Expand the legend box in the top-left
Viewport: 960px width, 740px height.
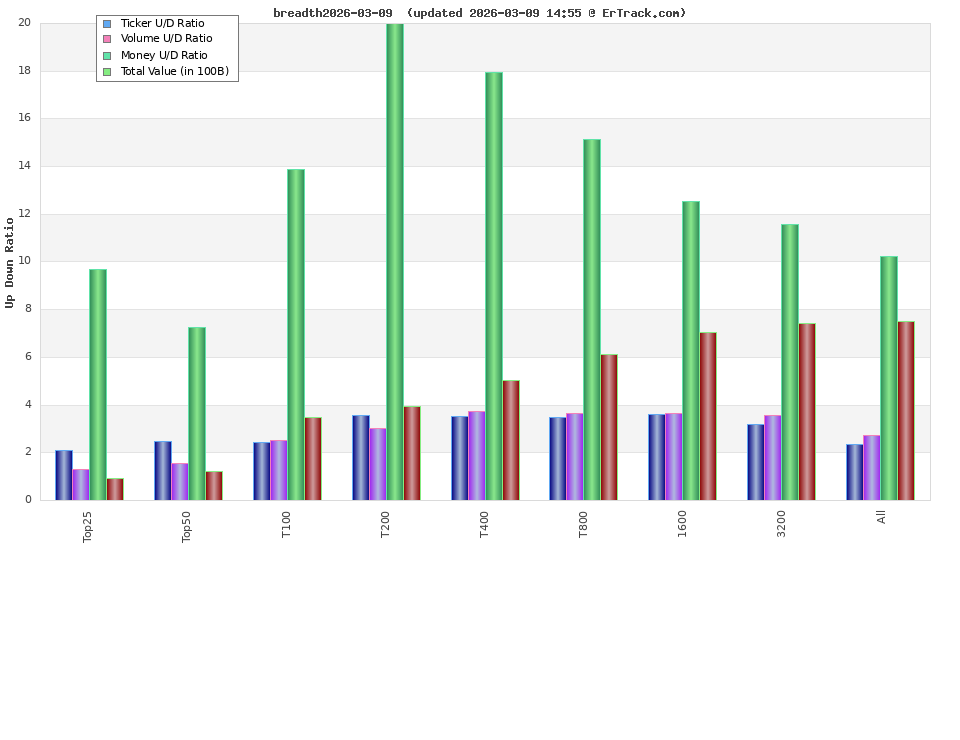(x=167, y=47)
